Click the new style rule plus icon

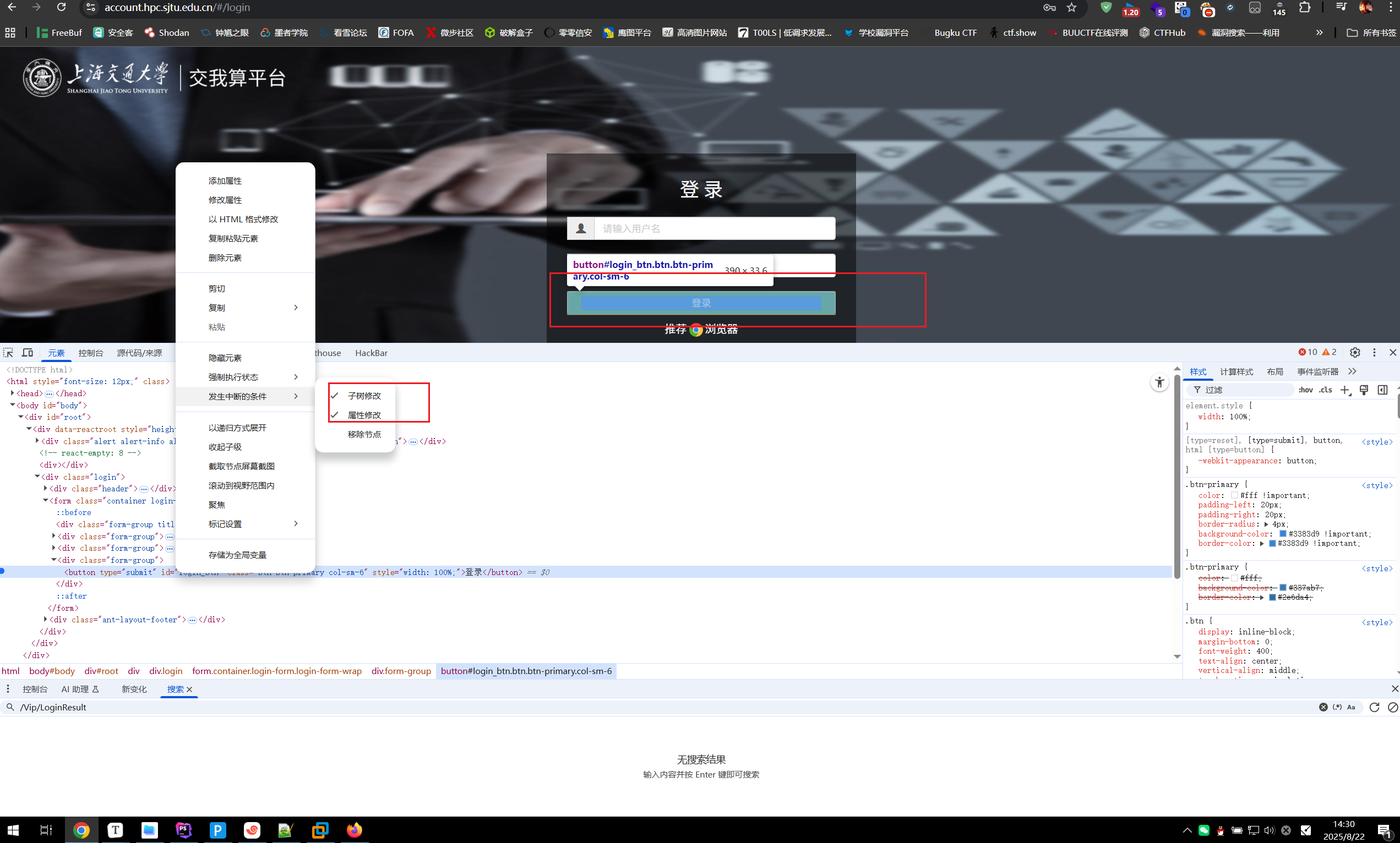pyautogui.click(x=1345, y=390)
